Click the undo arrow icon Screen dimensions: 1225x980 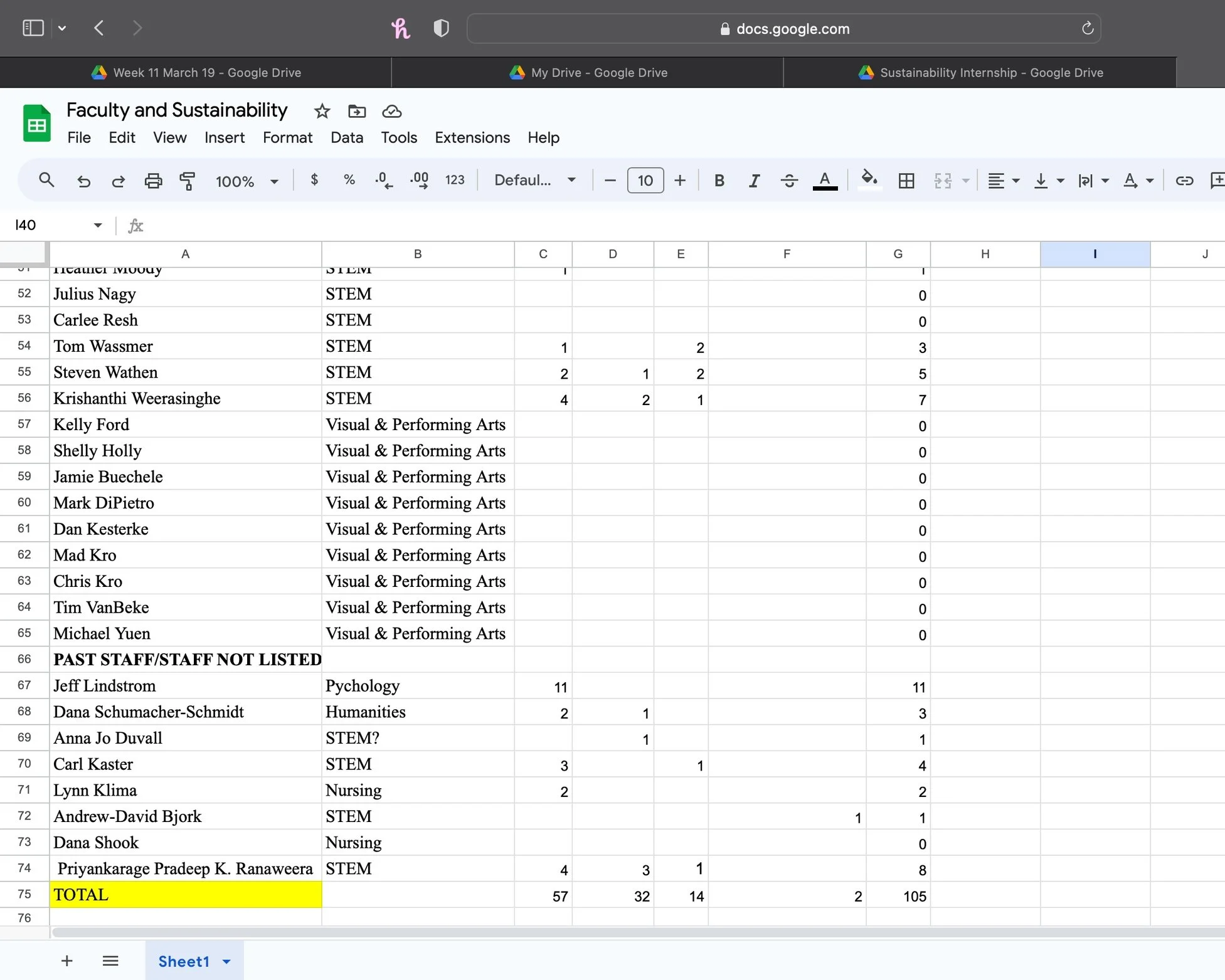pos(83,181)
